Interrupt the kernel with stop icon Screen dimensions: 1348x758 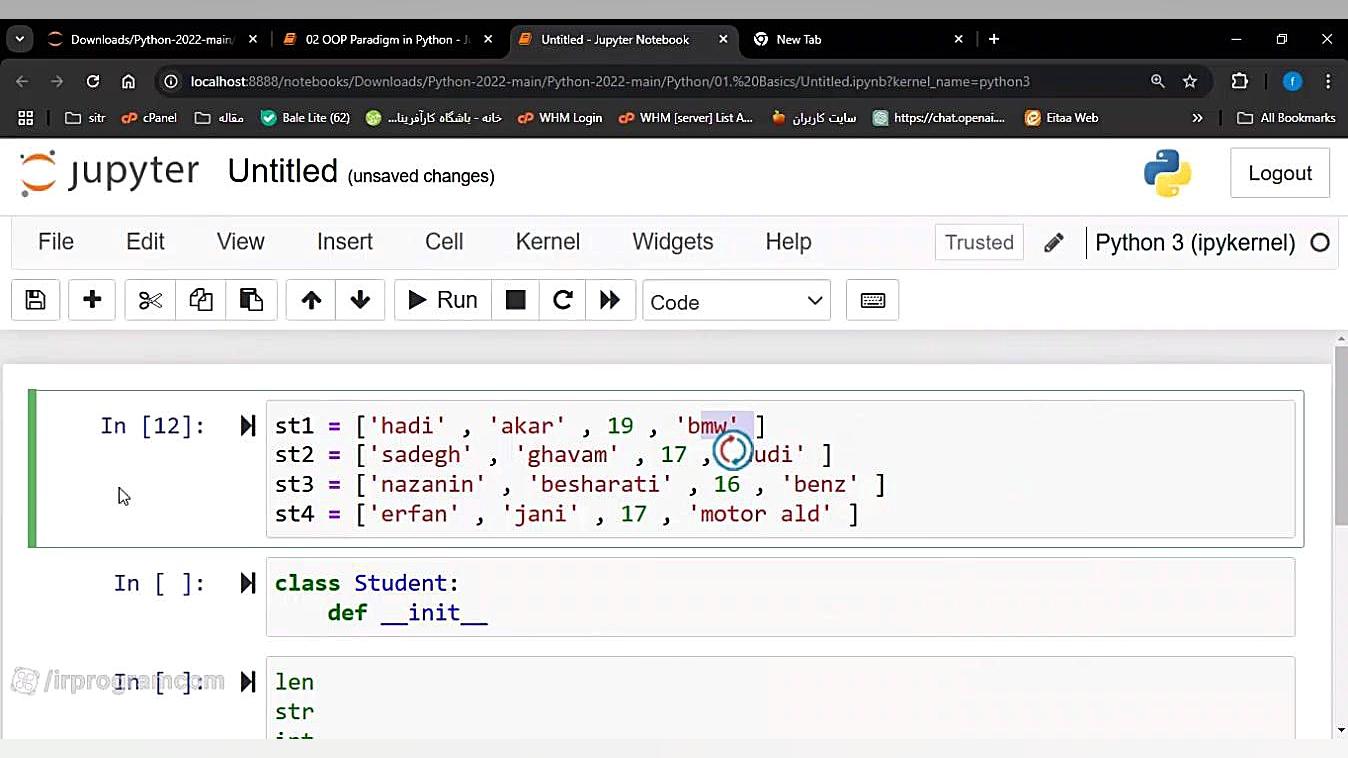coord(516,300)
